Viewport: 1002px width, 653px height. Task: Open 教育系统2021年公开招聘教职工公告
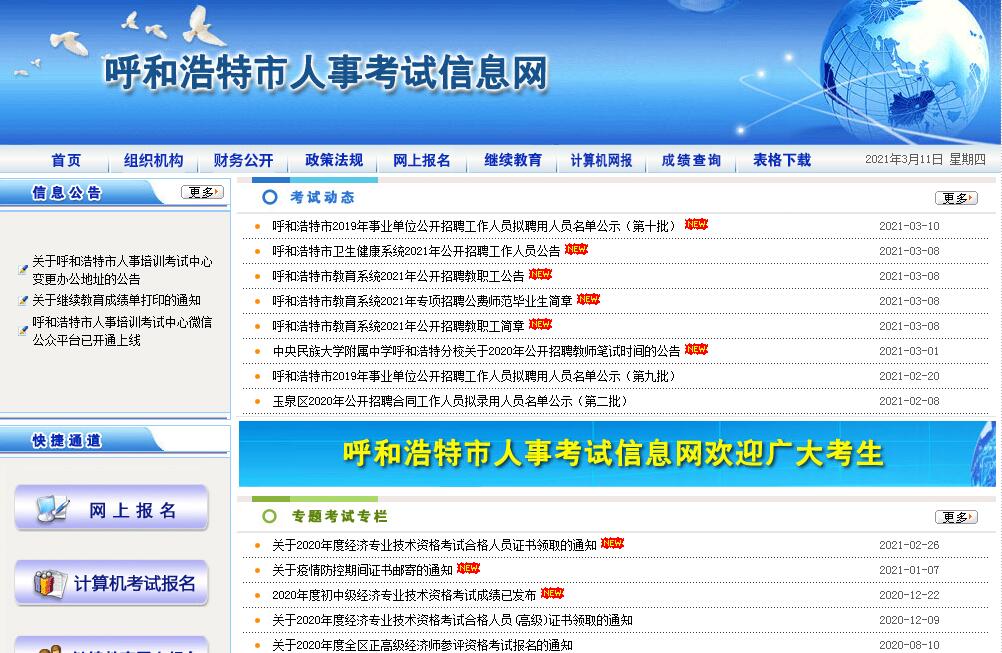(398, 276)
